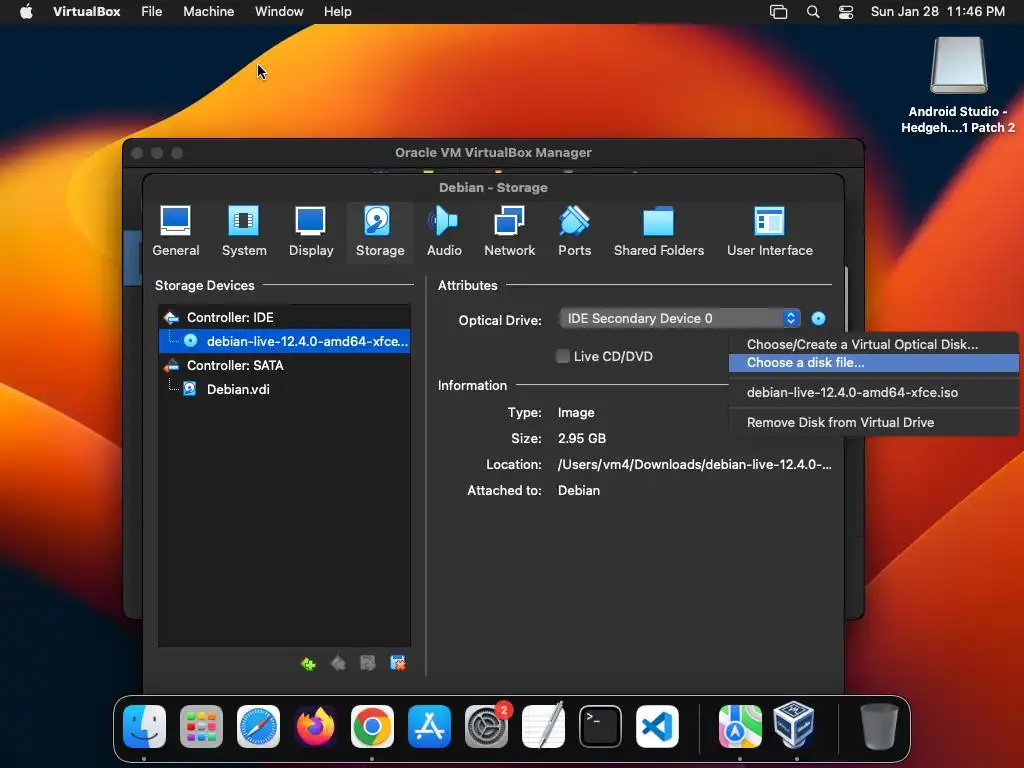
Task: Click the Location path value
Action: pyautogui.click(x=694, y=464)
